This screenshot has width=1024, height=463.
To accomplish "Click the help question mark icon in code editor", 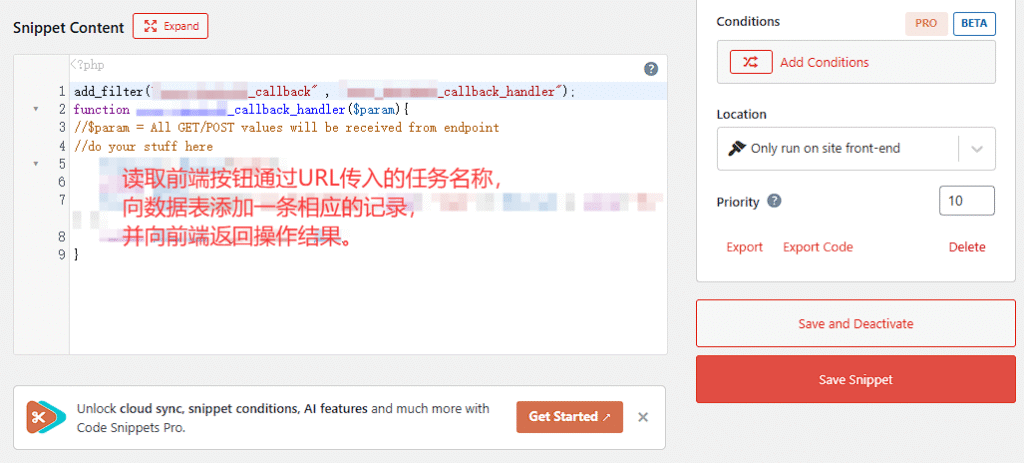I will click(651, 69).
